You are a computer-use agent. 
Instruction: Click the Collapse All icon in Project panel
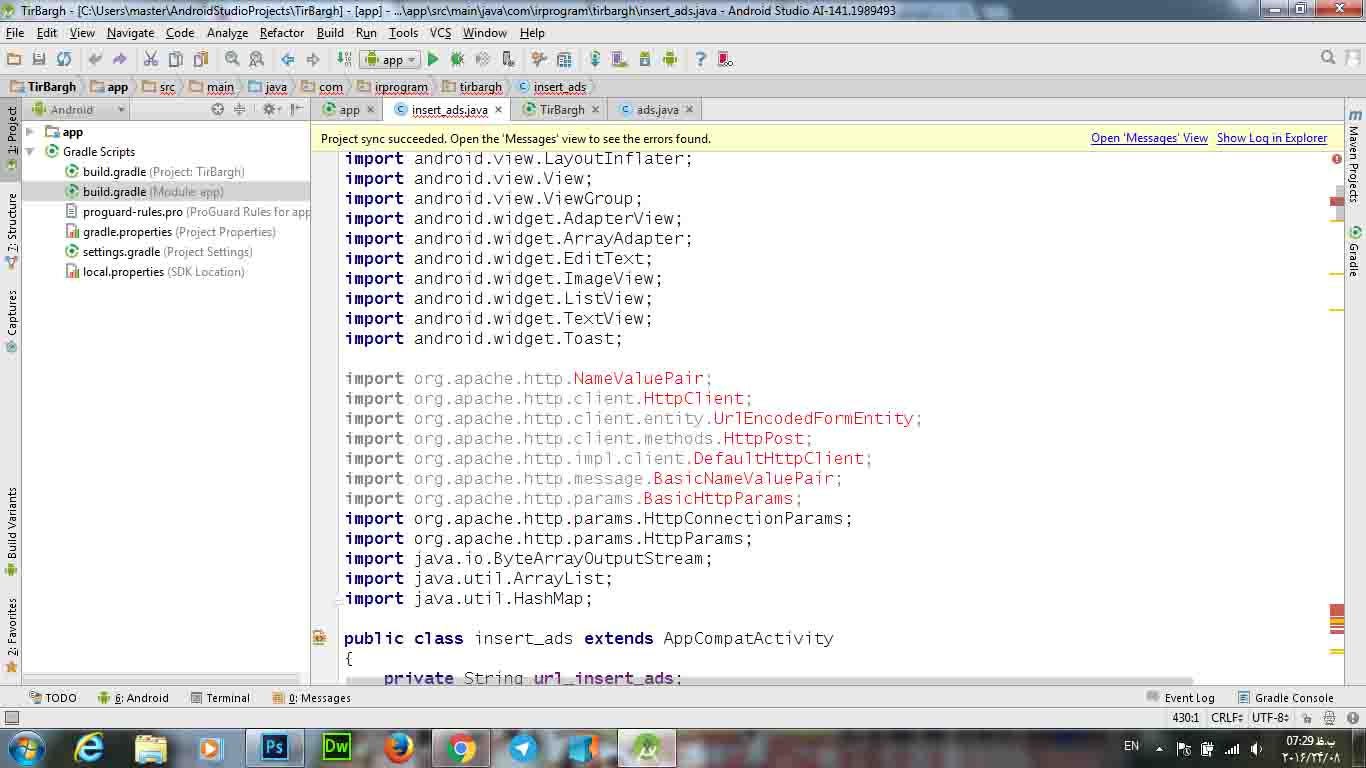pos(241,110)
